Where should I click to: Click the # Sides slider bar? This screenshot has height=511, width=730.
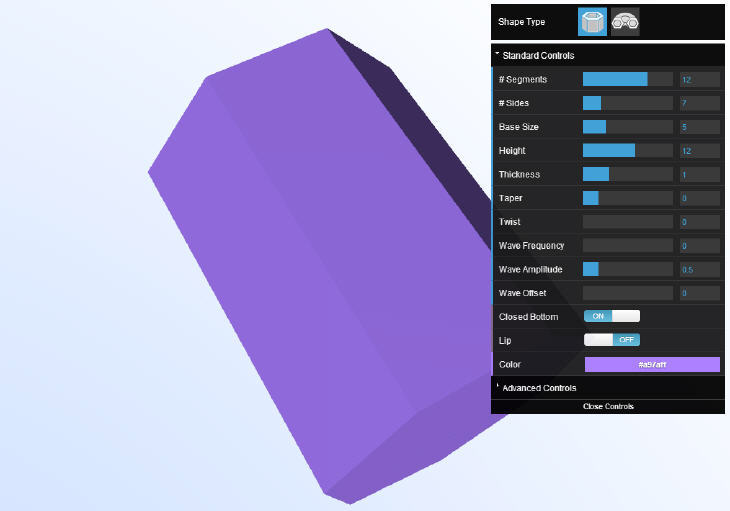click(627, 103)
